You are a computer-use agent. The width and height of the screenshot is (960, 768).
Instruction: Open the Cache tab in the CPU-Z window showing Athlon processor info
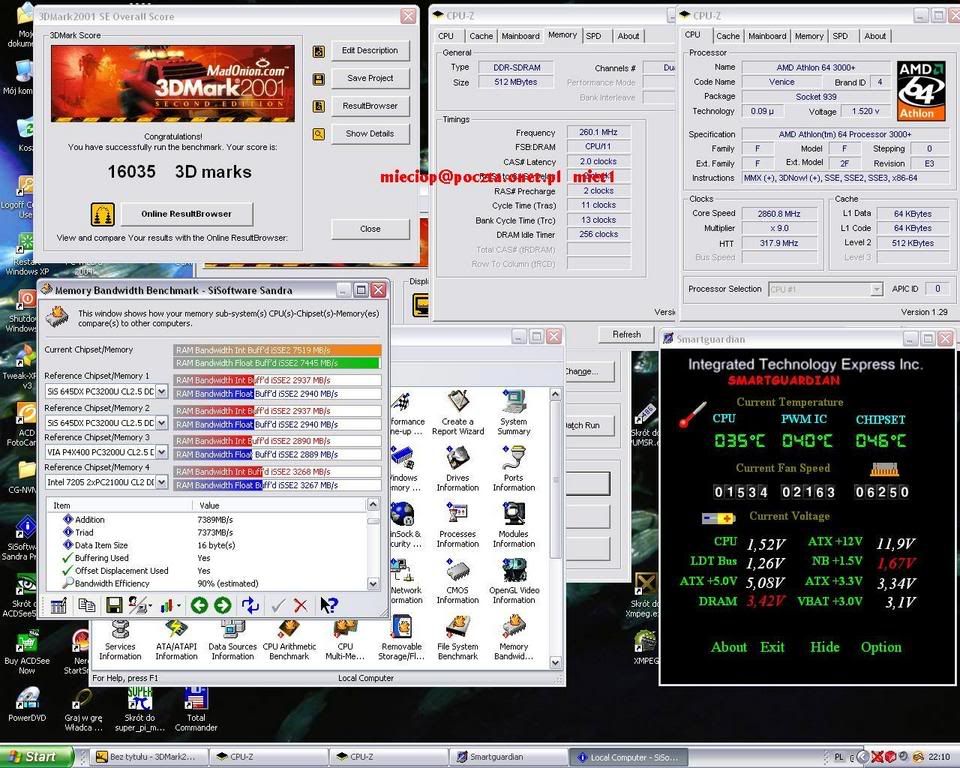[x=727, y=36]
